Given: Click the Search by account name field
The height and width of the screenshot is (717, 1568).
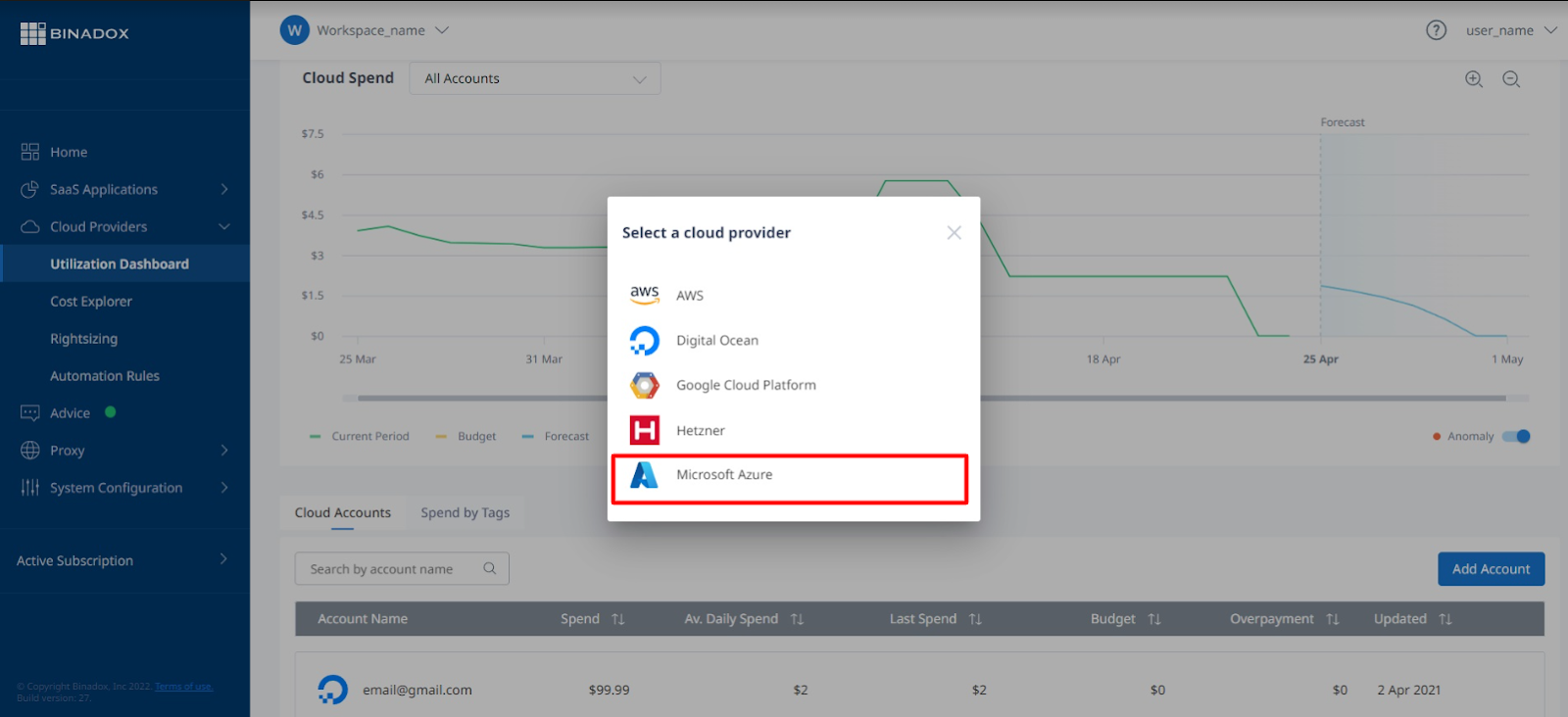Looking at the screenshot, I should point(402,568).
